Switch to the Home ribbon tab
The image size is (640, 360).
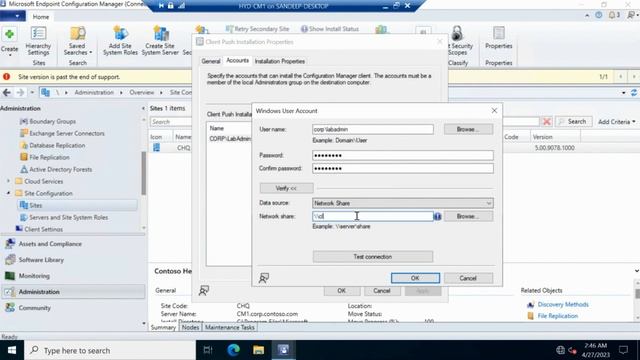(x=40, y=17)
